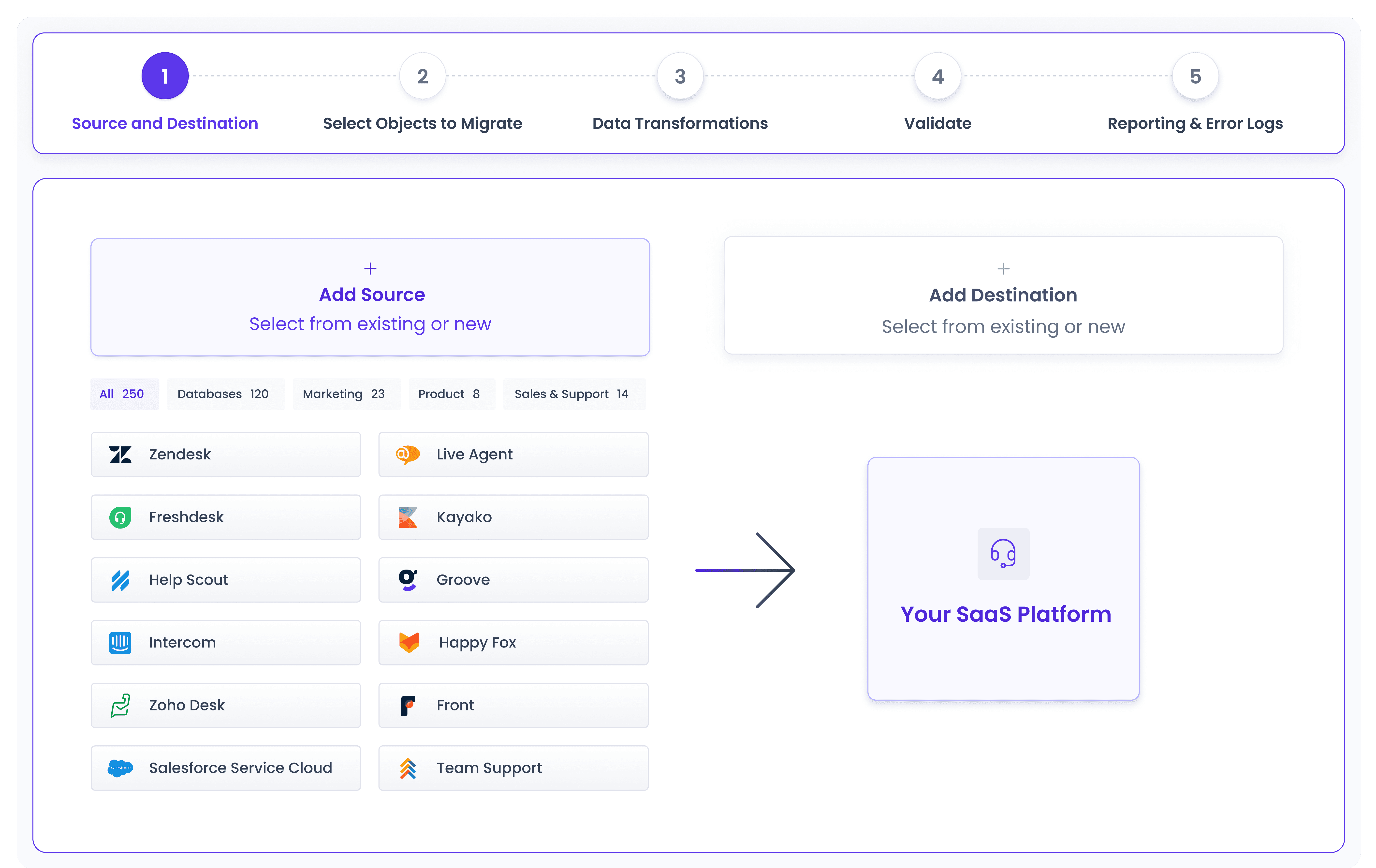The height and width of the screenshot is (868, 1376).
Task: Click the Kayako logo icon
Action: pyautogui.click(x=408, y=517)
